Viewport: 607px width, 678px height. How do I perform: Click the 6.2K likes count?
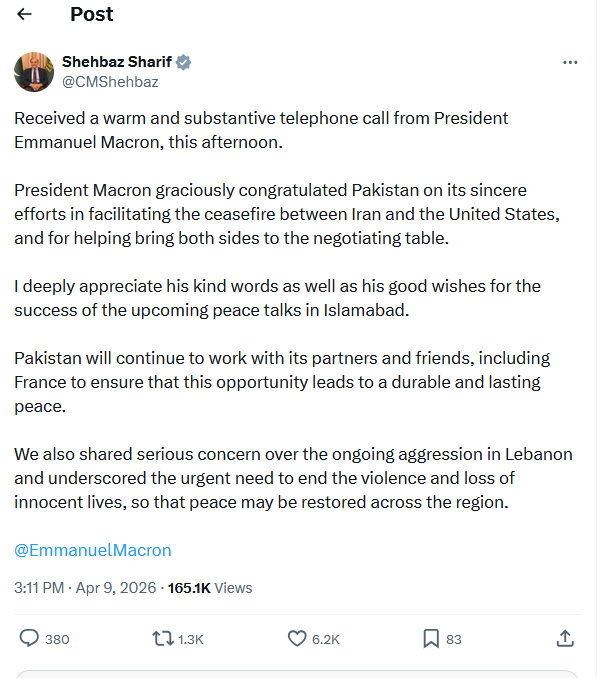pos(326,639)
